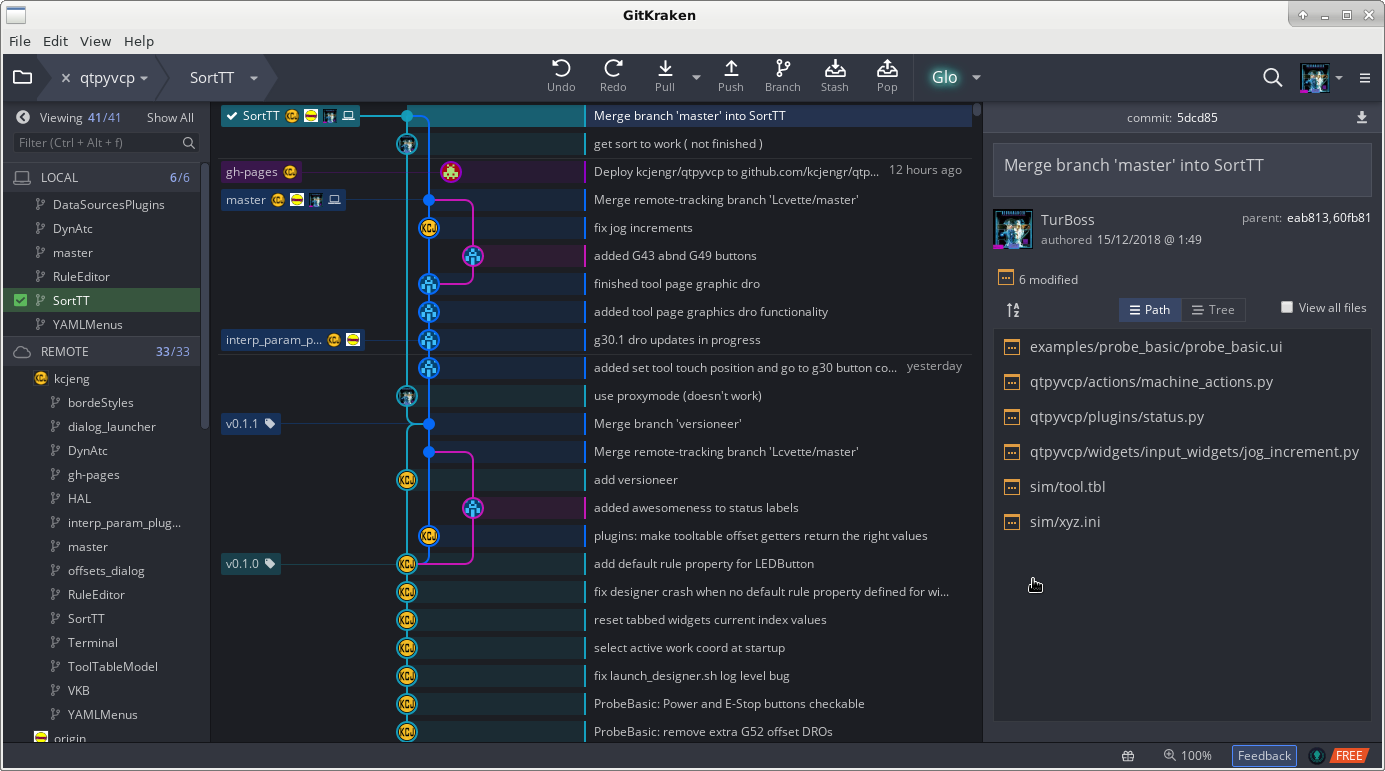Click the interp_param_p... branch label
1385x771 pixels.
coord(292,340)
